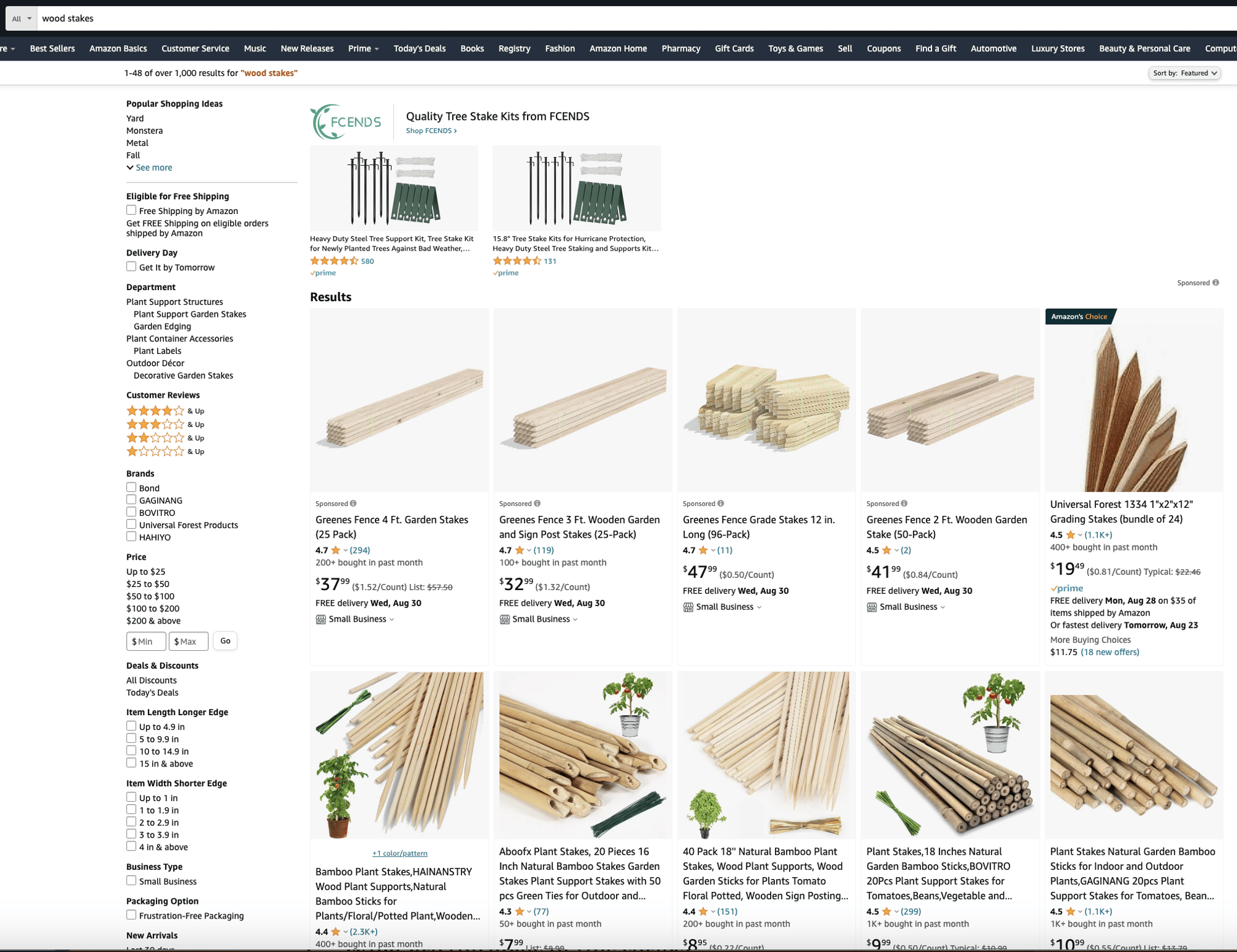Check item length 10 to 14.9 in

(131, 751)
